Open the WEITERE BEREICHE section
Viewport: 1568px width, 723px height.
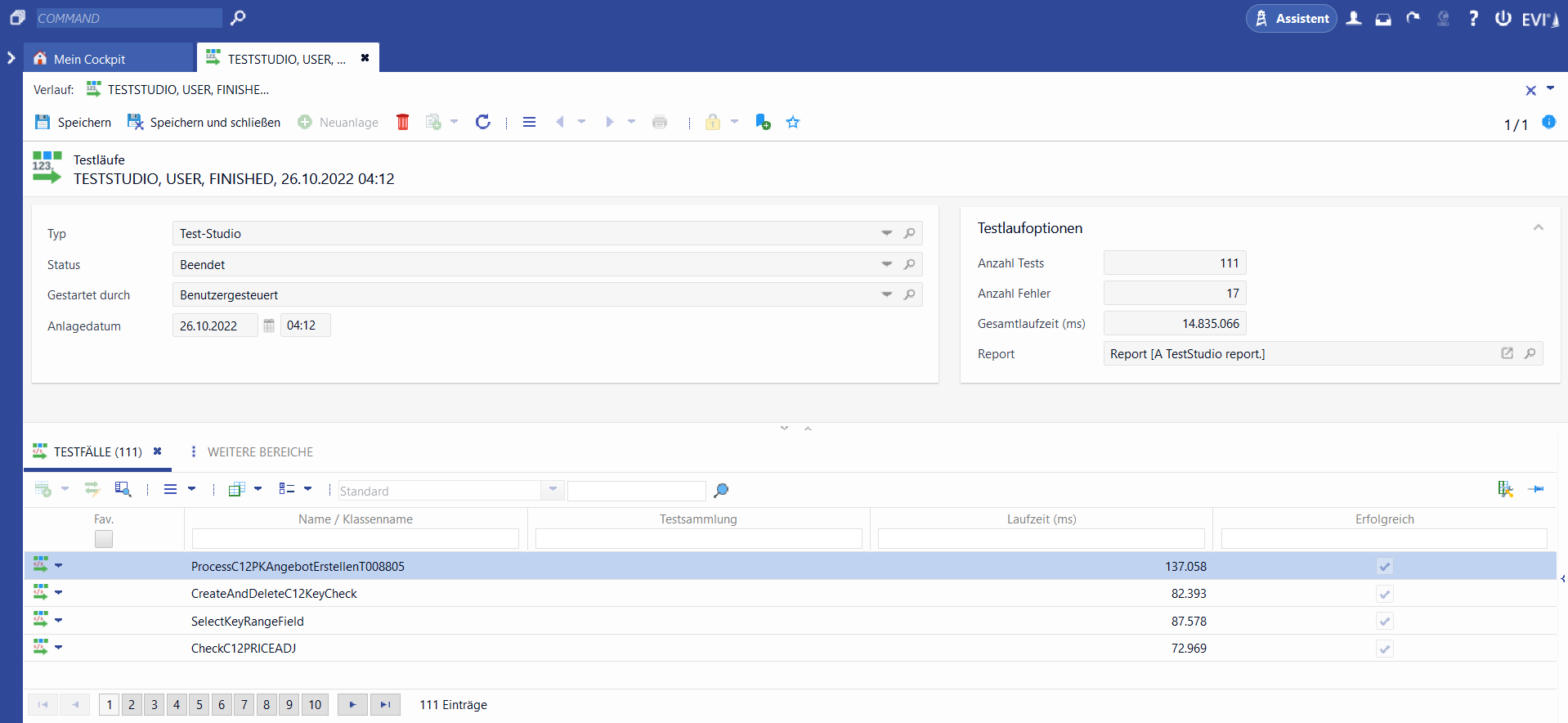pos(259,451)
